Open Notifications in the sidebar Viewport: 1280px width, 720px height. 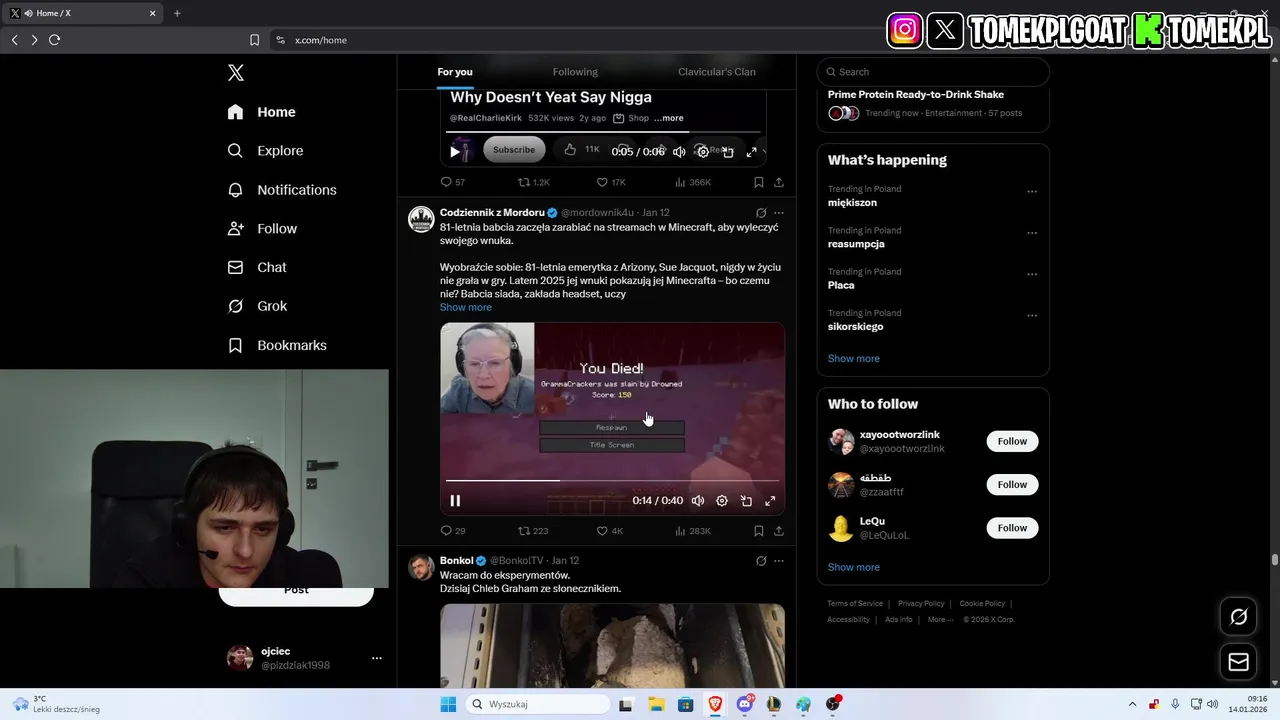pos(282,190)
